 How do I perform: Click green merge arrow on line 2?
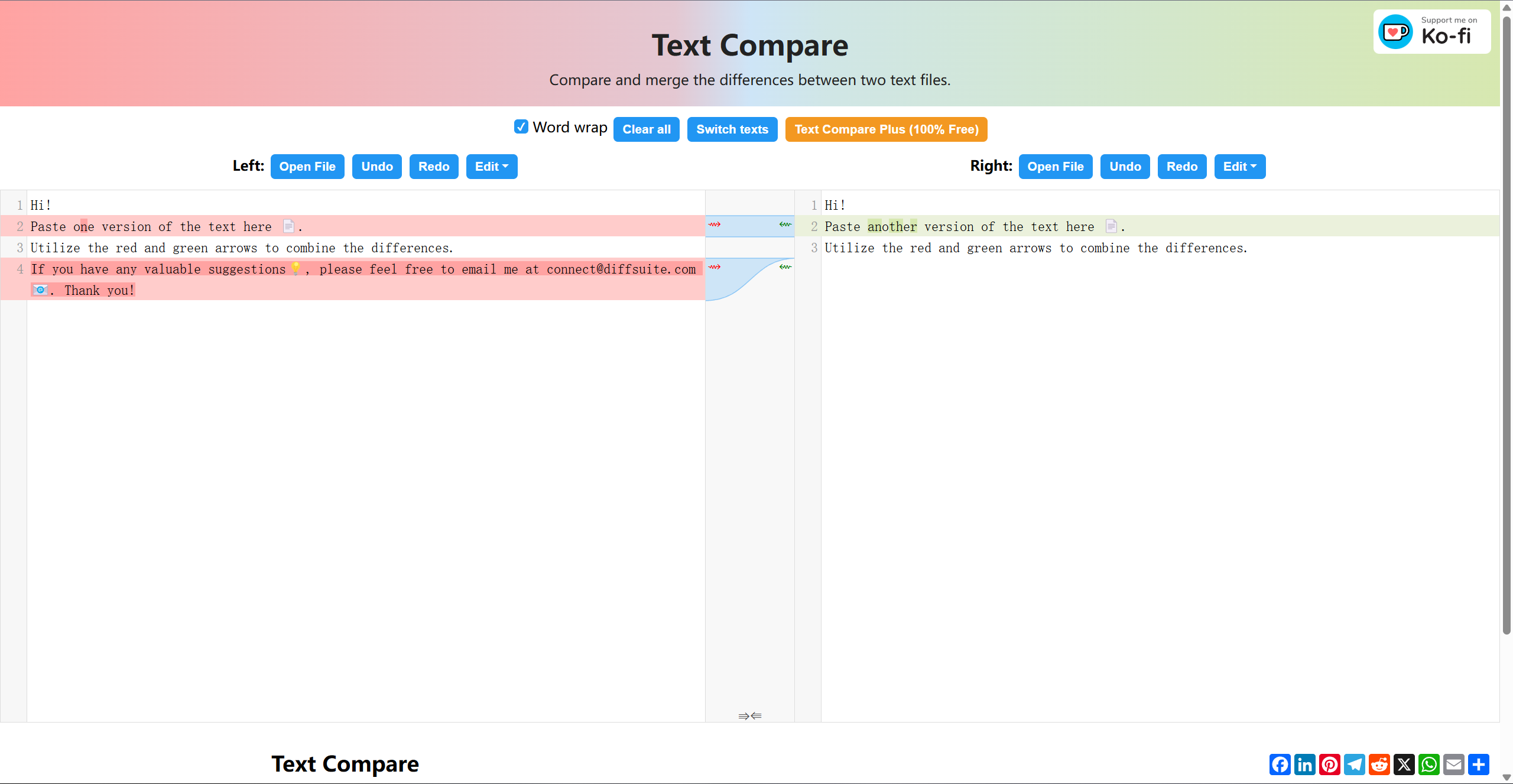[785, 225]
